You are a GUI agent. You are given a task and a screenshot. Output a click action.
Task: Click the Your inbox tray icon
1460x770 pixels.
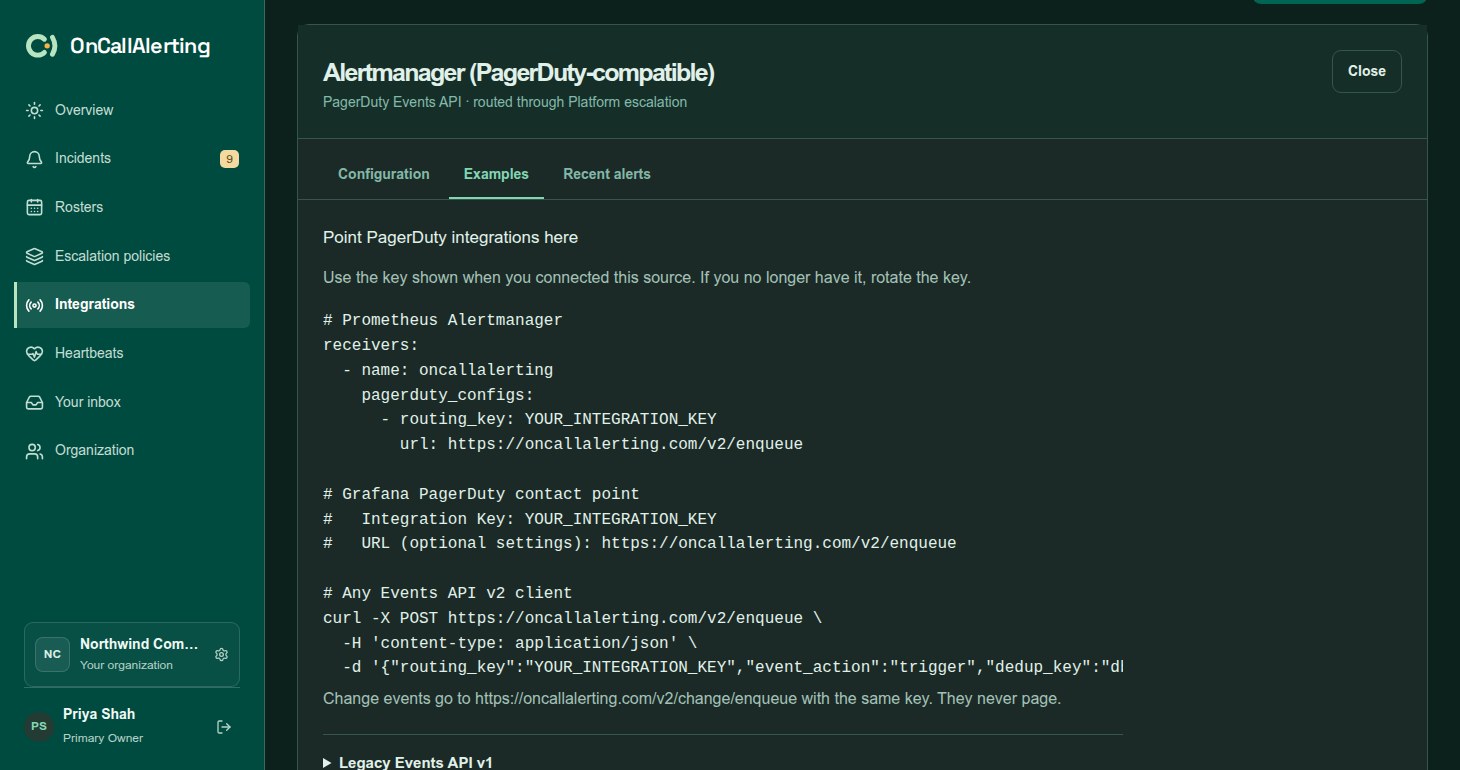(34, 402)
